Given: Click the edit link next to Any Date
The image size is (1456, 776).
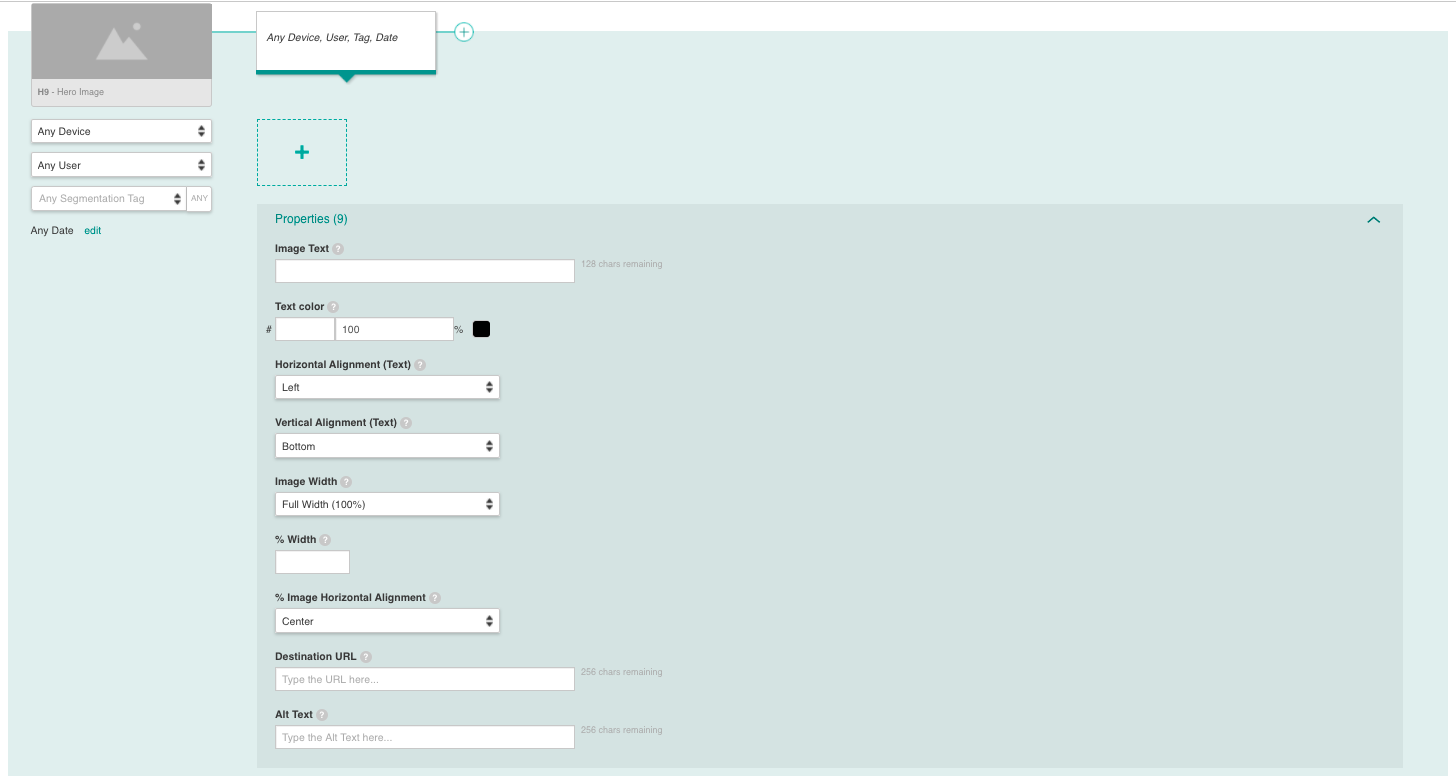Looking at the screenshot, I should coord(92,231).
